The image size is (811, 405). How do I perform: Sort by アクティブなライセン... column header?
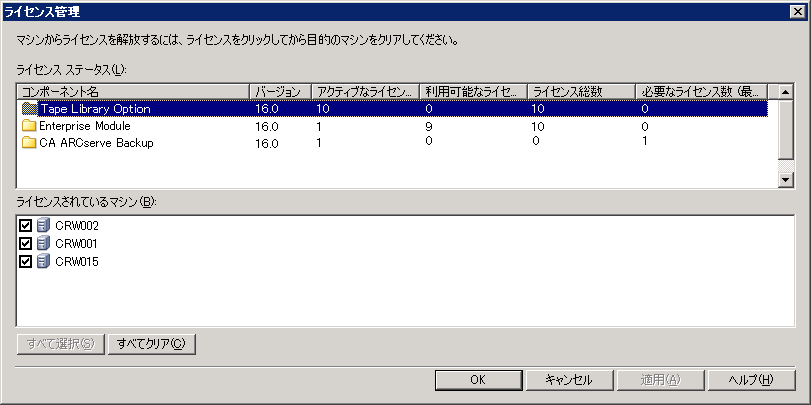tap(365, 92)
